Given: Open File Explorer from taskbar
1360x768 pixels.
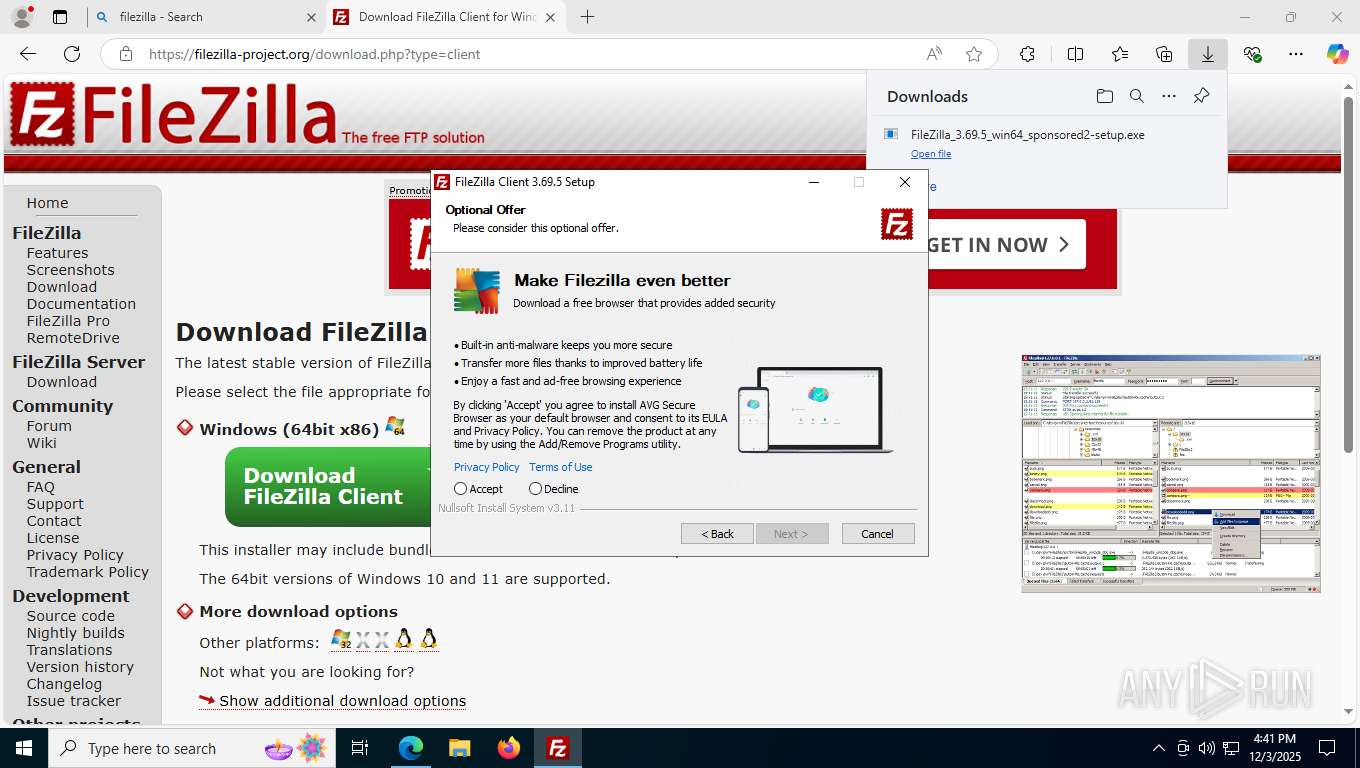Looking at the screenshot, I should 459,748.
